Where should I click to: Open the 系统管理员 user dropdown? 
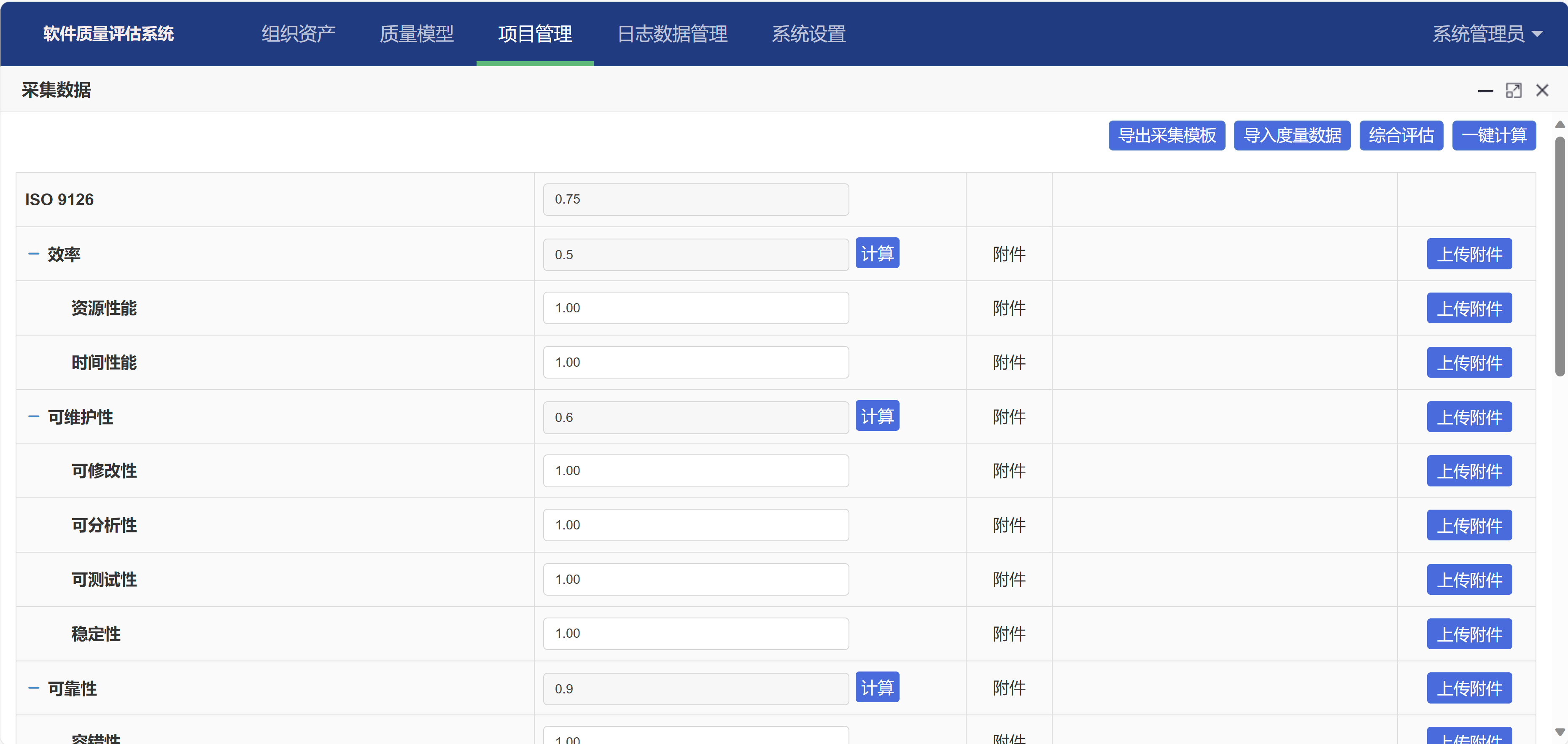coord(1486,34)
